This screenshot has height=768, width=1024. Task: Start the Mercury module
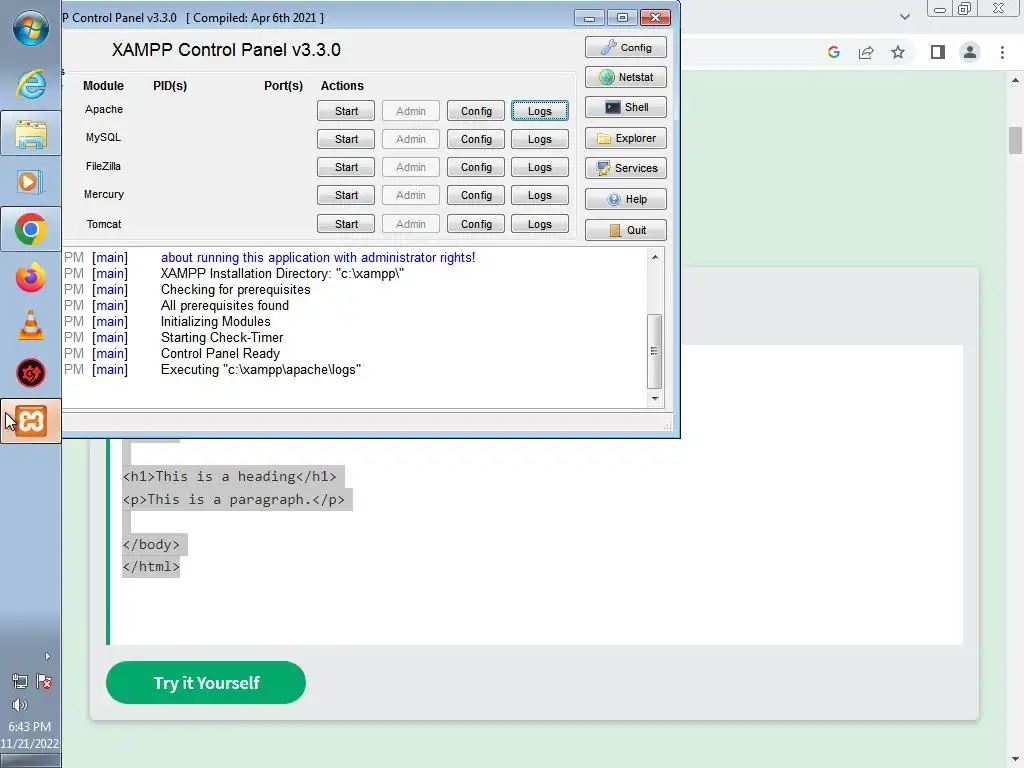(x=346, y=195)
